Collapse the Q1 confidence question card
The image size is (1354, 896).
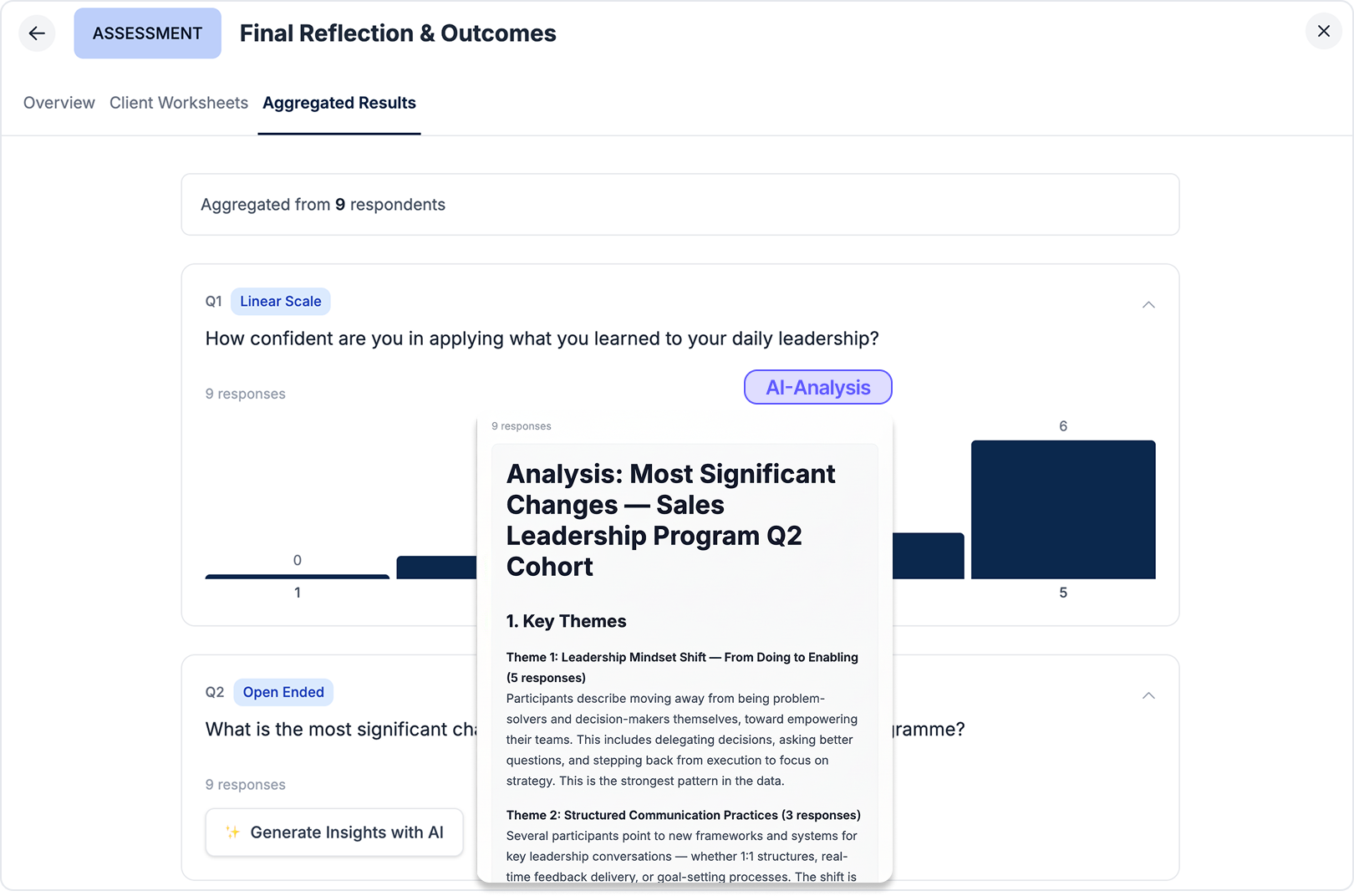[x=1149, y=304]
